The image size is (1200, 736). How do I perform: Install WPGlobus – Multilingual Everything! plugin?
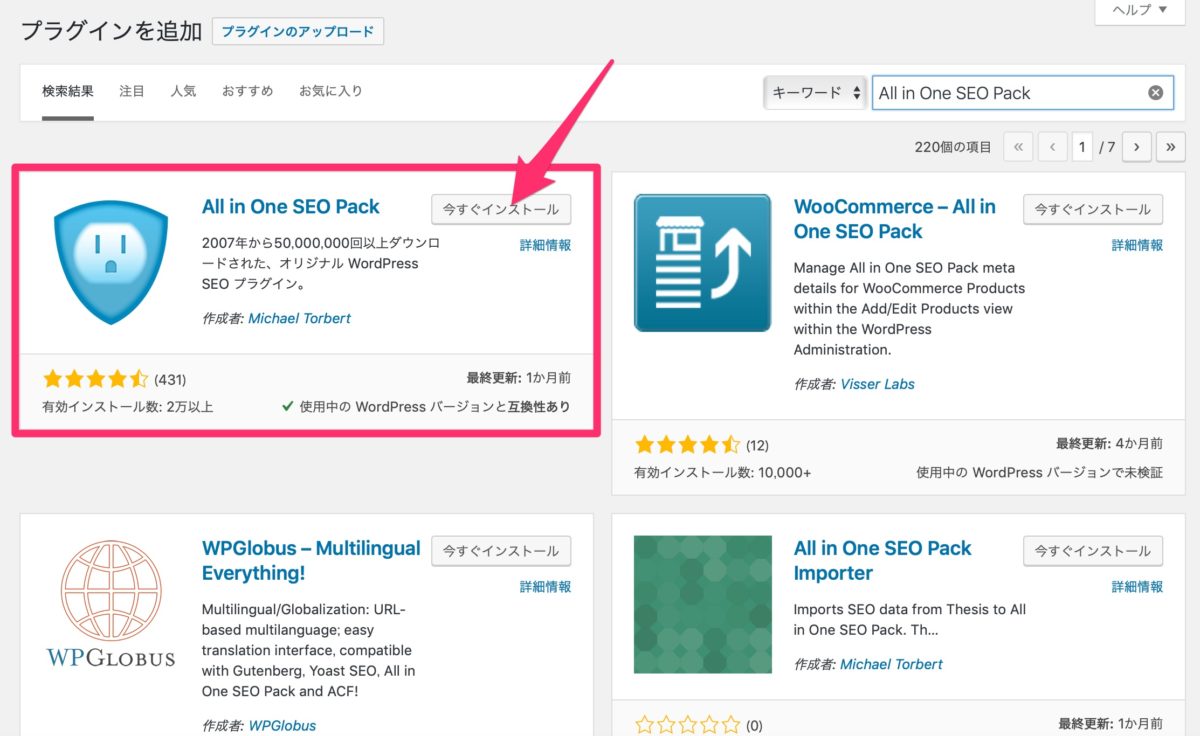click(x=501, y=551)
